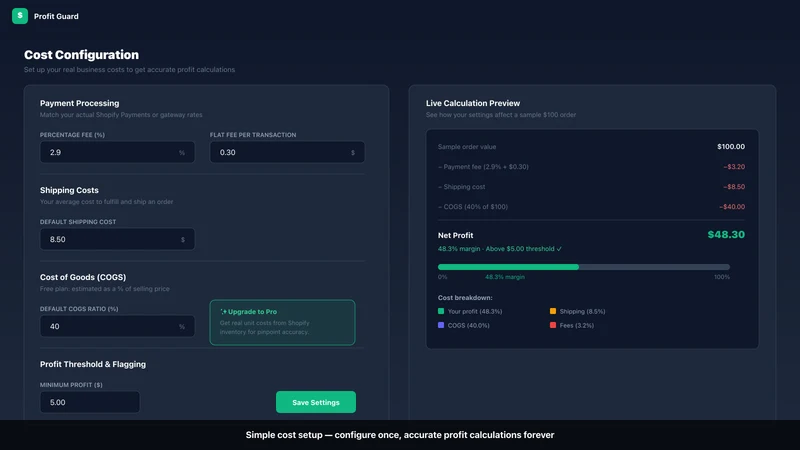This screenshot has width=800, height=450.
Task: Click the purple COGS legend swatch
Action: tap(441, 325)
